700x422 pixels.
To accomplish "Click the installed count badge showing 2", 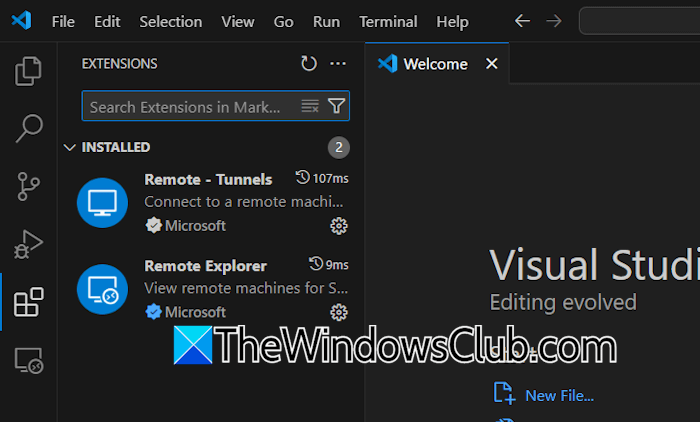I will click(x=339, y=147).
